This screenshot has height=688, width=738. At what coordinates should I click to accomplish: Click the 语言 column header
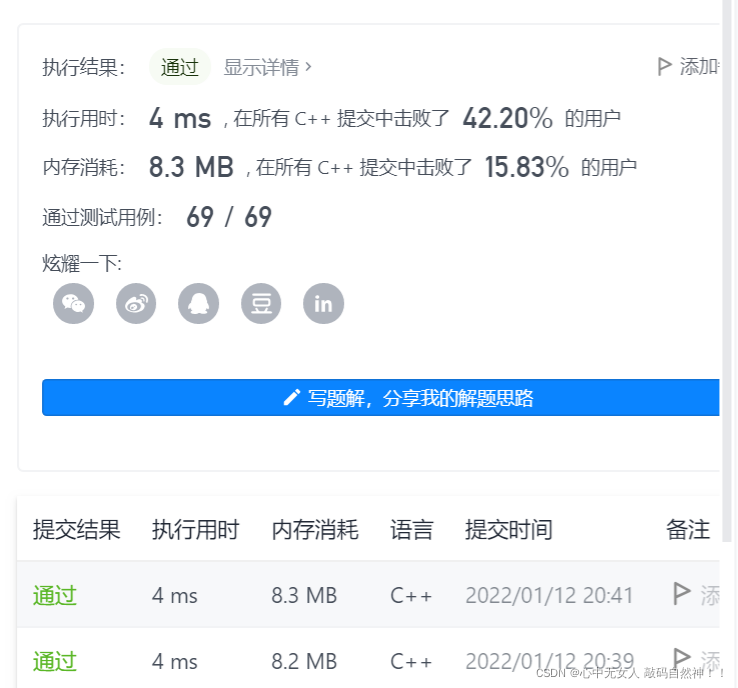(x=412, y=529)
